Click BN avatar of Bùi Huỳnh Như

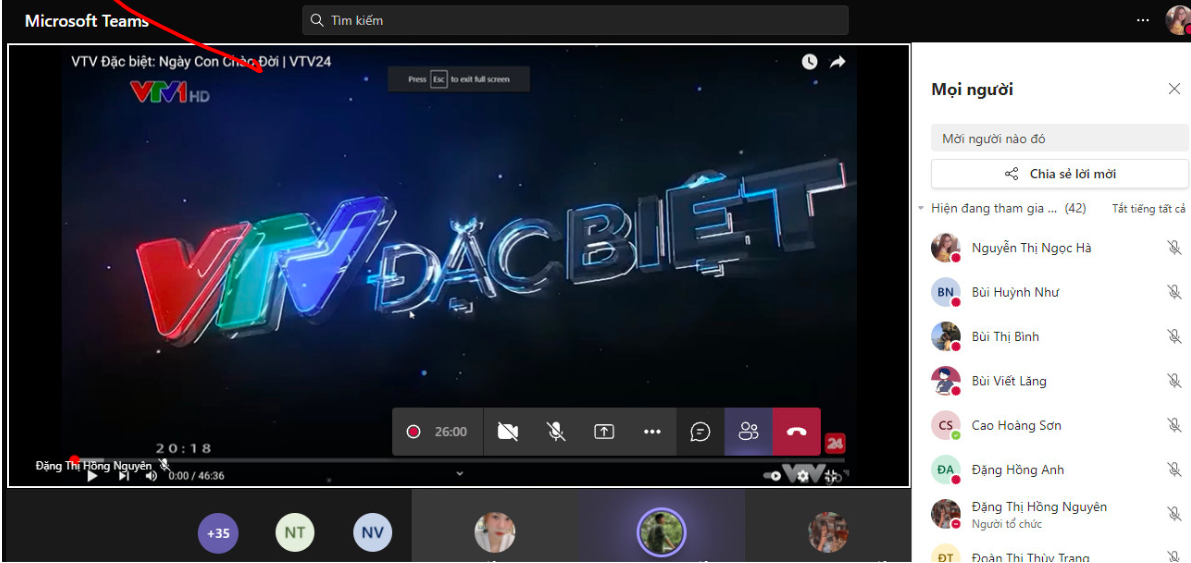(x=946, y=293)
